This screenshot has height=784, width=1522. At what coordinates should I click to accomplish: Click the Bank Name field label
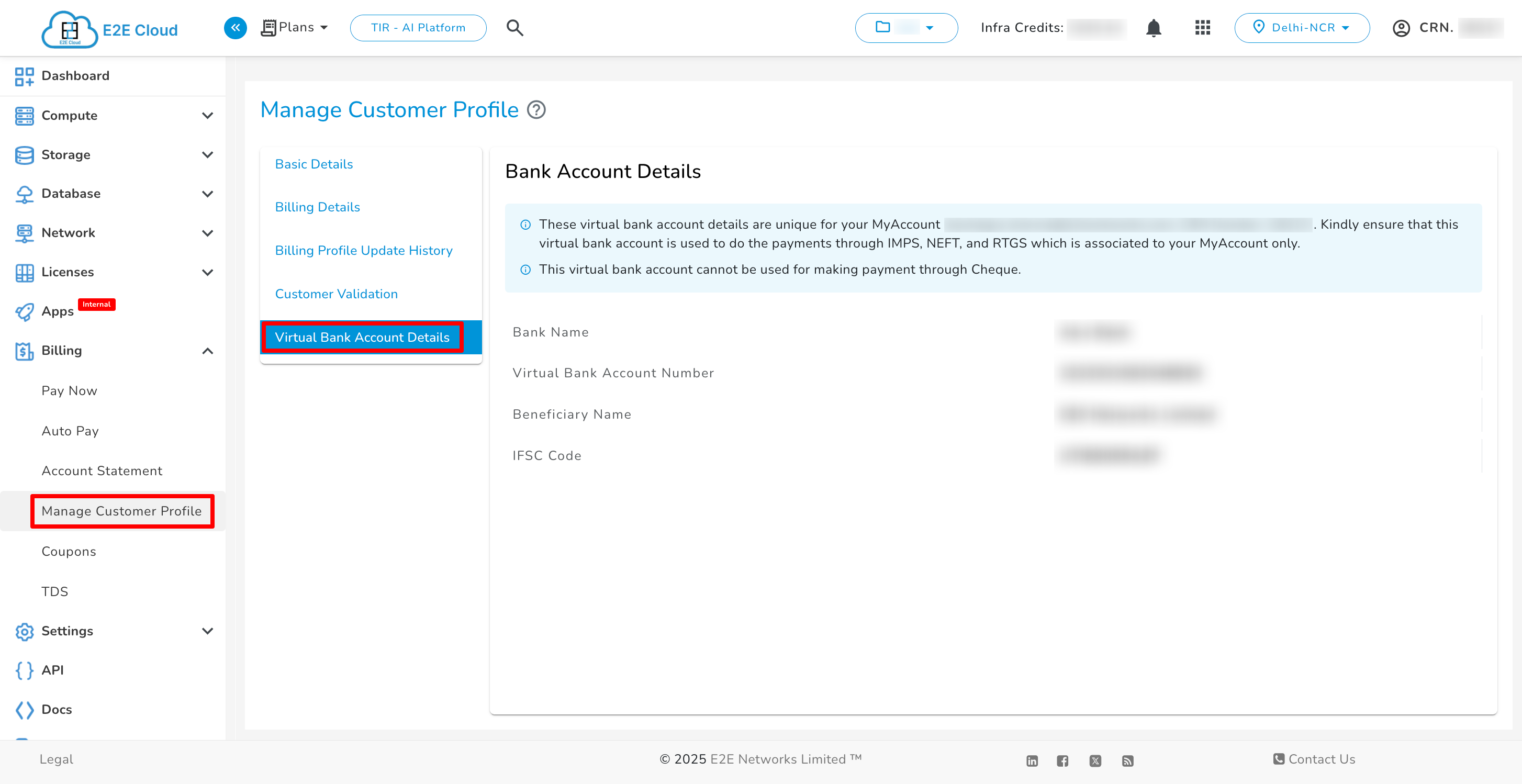[x=551, y=333]
